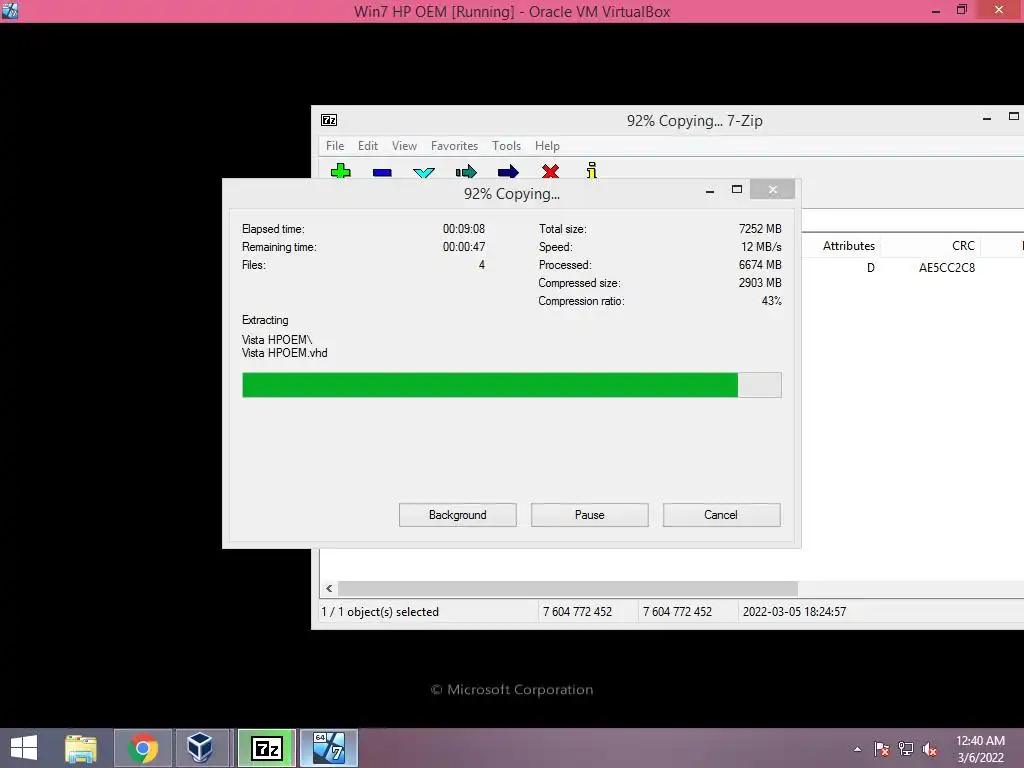Click the cyan Test checkmark icon

click(x=424, y=172)
